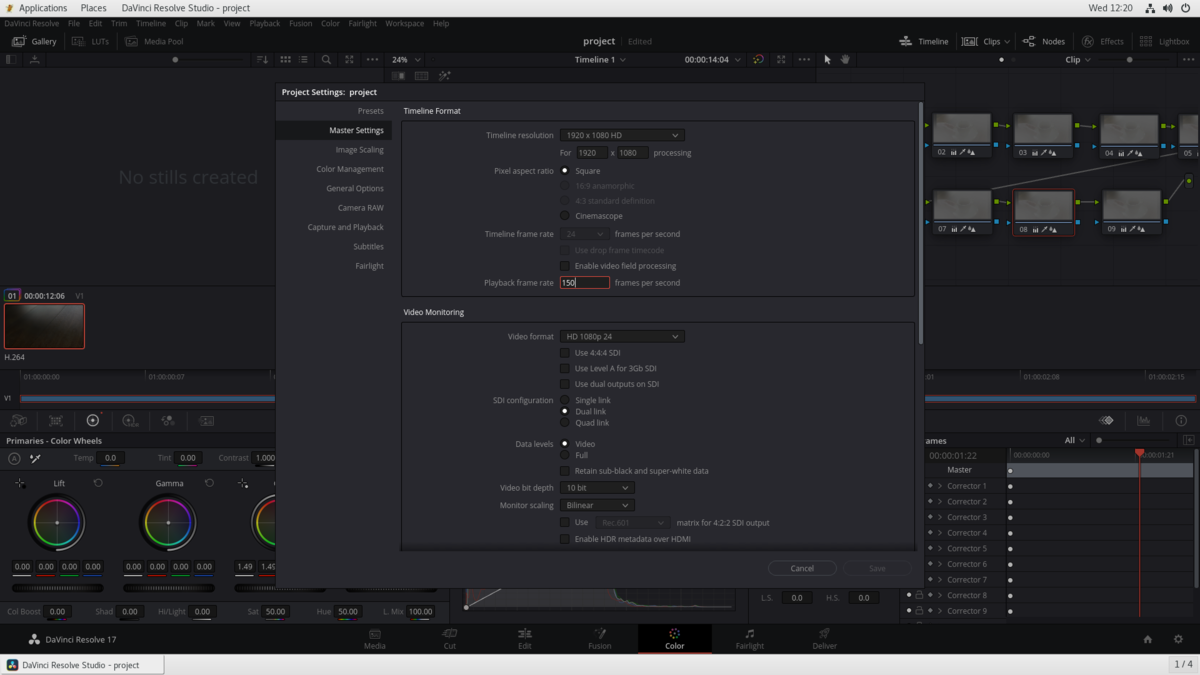Reset the Gamma color wheel

(209, 483)
